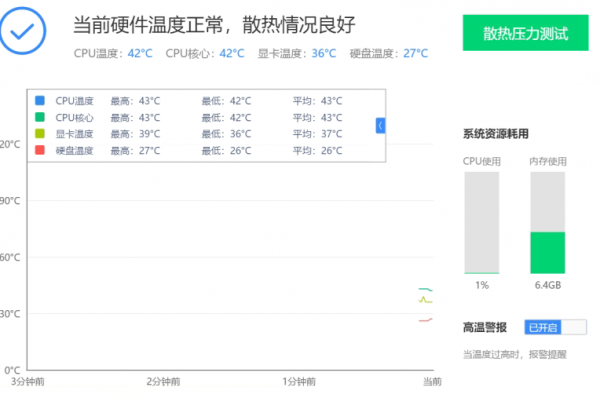Click the yellow-green 显卡温度 legend swatch
Image resolution: width=600 pixels, height=398 pixels.
(40, 134)
